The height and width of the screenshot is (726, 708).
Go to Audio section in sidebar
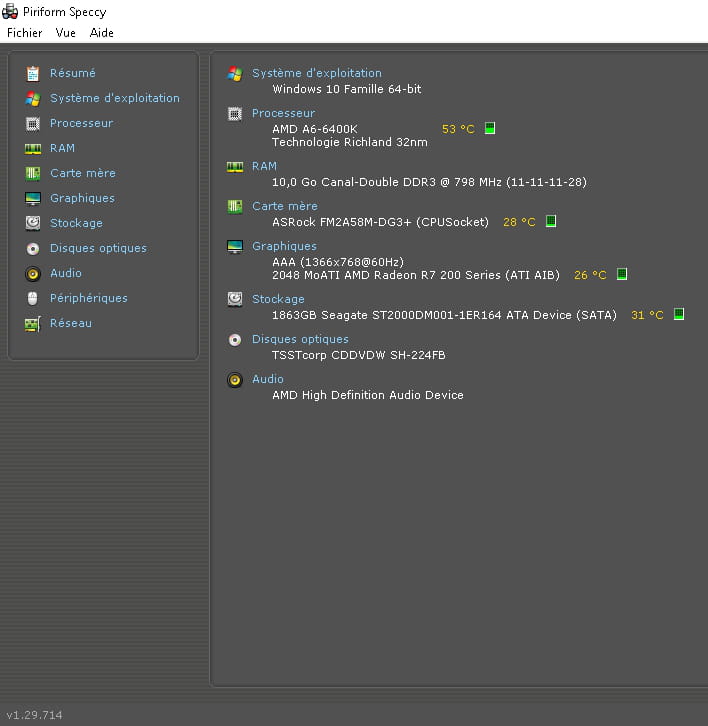point(66,273)
